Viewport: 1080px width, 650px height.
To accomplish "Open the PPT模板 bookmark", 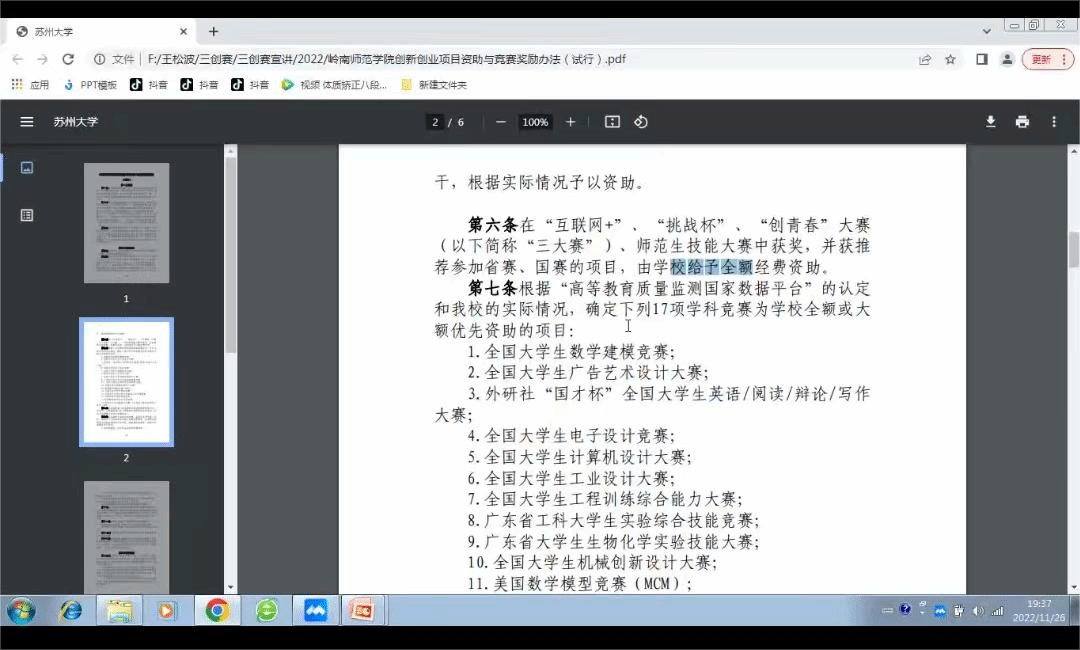I will point(90,85).
